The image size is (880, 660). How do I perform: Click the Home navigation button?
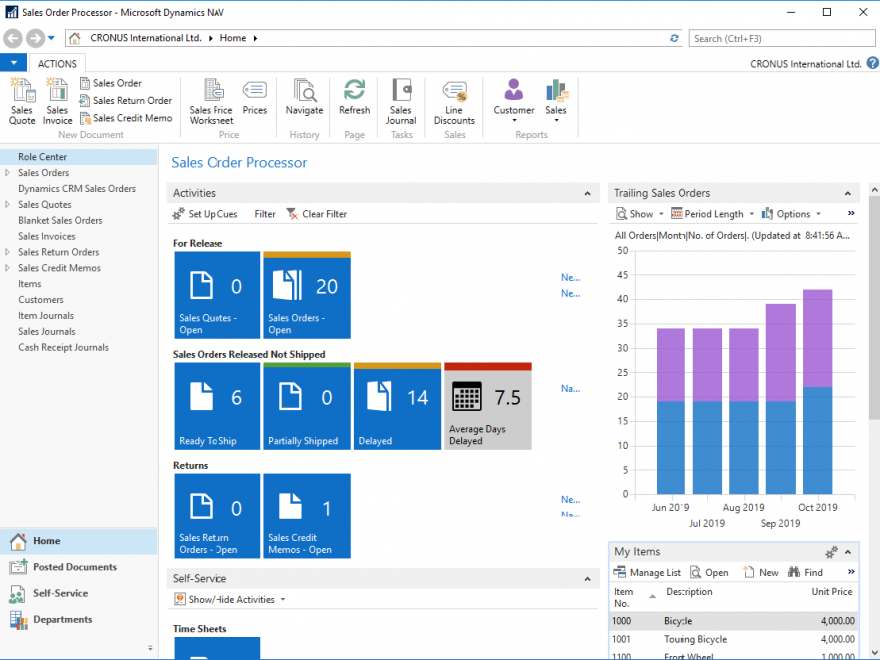tap(79, 541)
